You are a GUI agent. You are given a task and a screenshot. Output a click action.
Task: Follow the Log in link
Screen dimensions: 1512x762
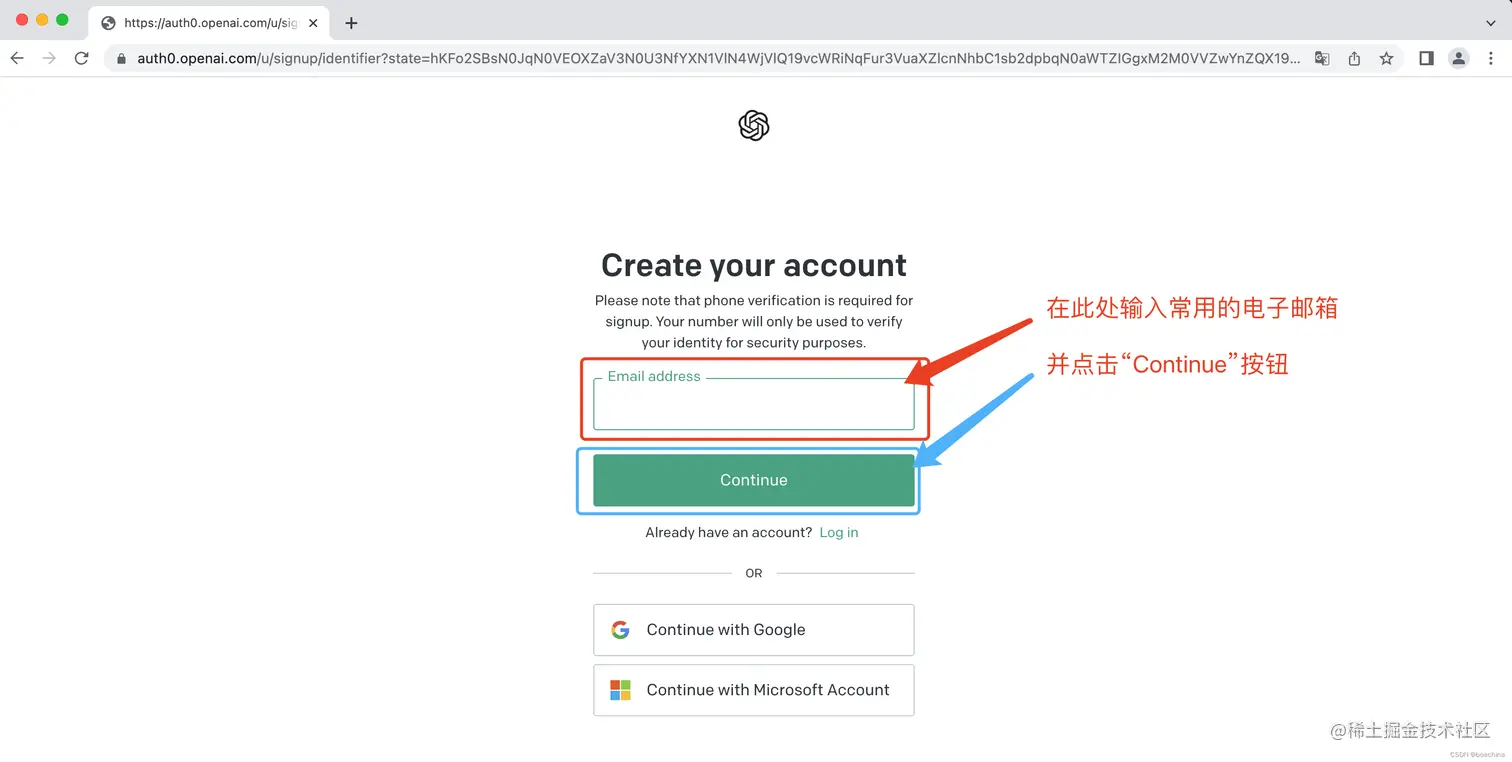(839, 533)
